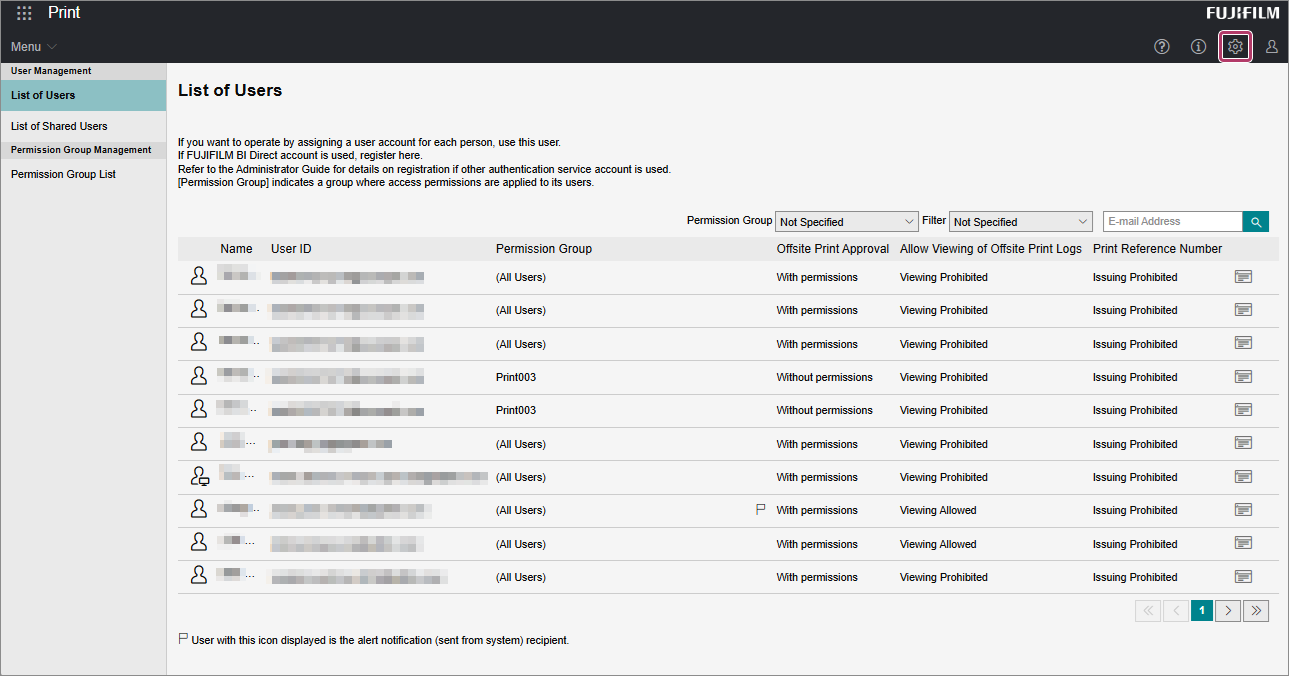The height and width of the screenshot is (676, 1289).
Task: Open the Filter dropdown
Action: [1020, 222]
